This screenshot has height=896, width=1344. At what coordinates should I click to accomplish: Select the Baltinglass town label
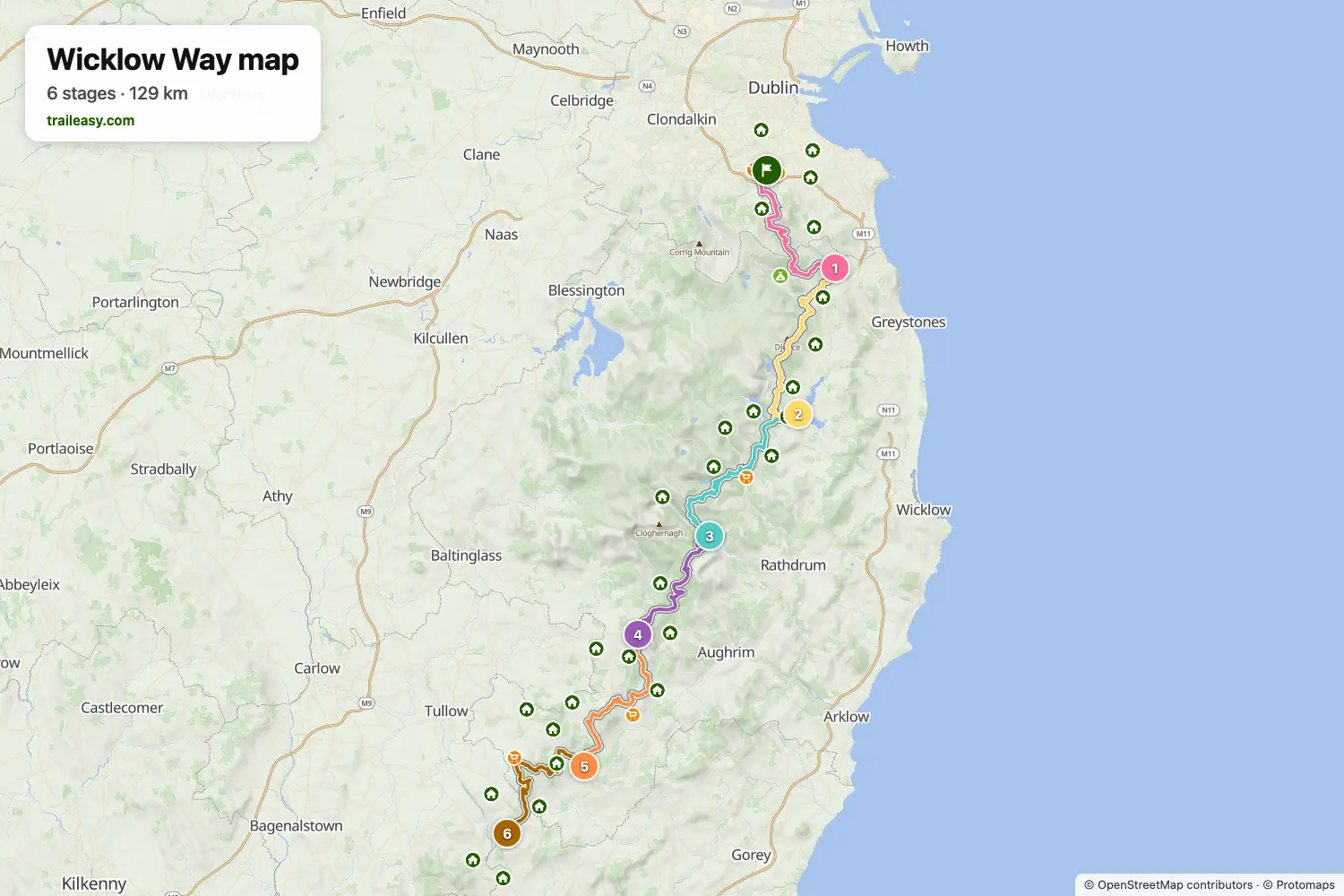coord(466,556)
